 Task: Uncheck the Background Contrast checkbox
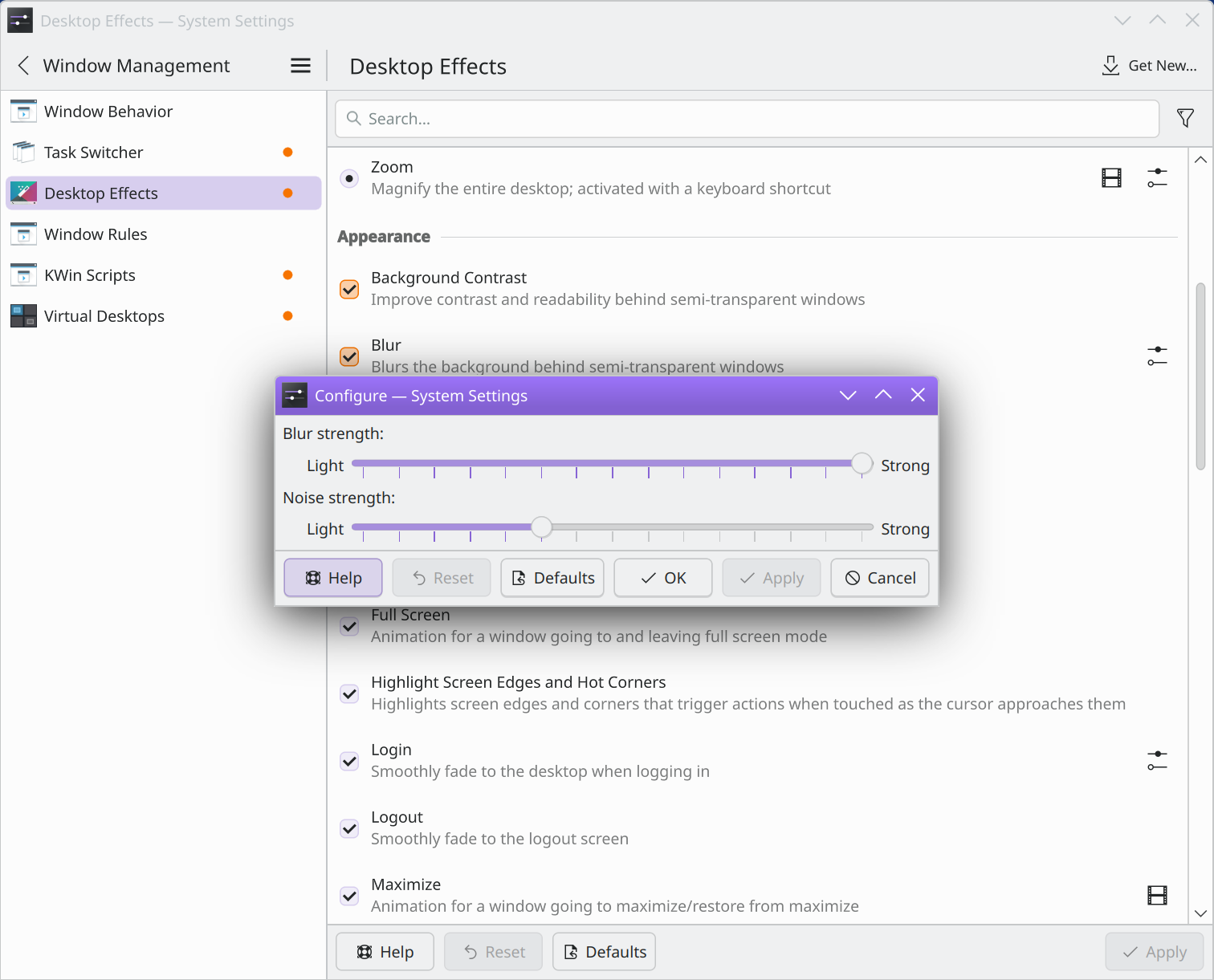pyautogui.click(x=349, y=289)
